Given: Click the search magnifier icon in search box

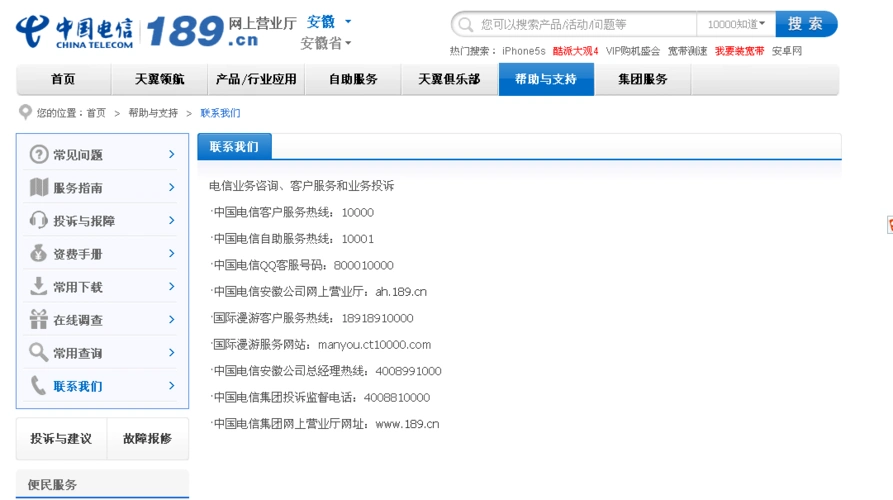Looking at the screenshot, I should [x=465, y=24].
